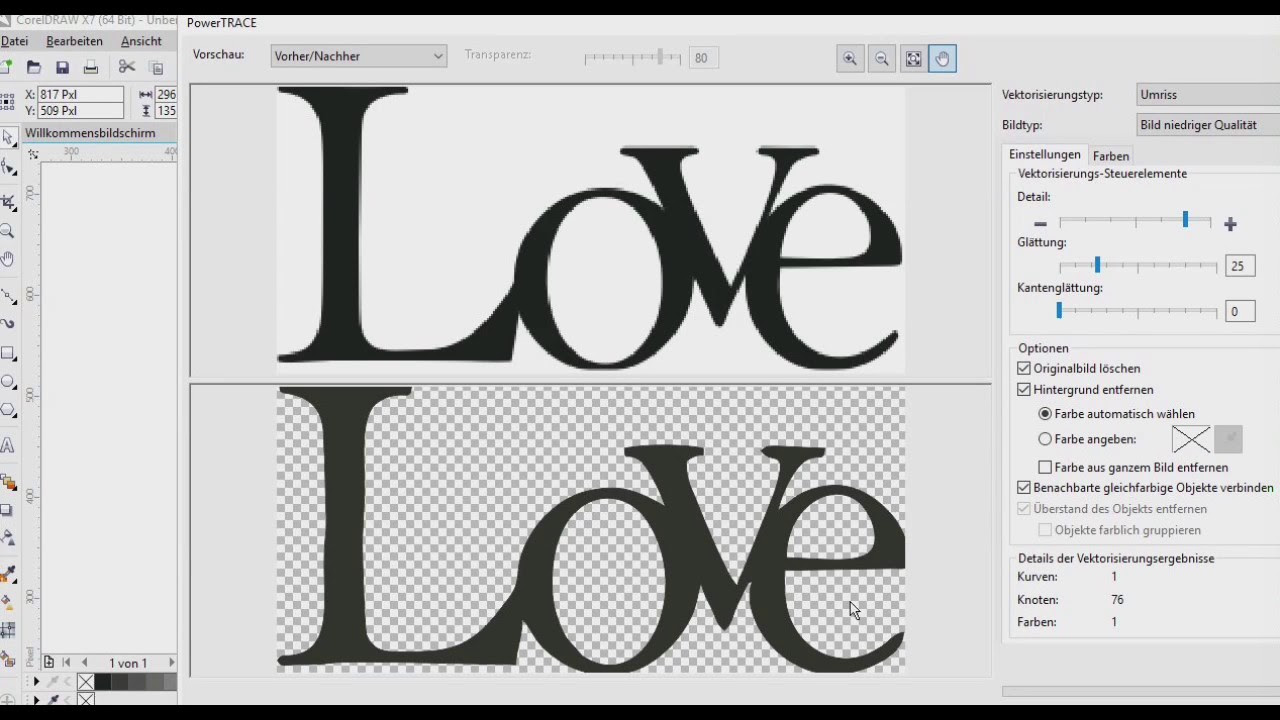Select the Shape edit tool

coord(8,167)
